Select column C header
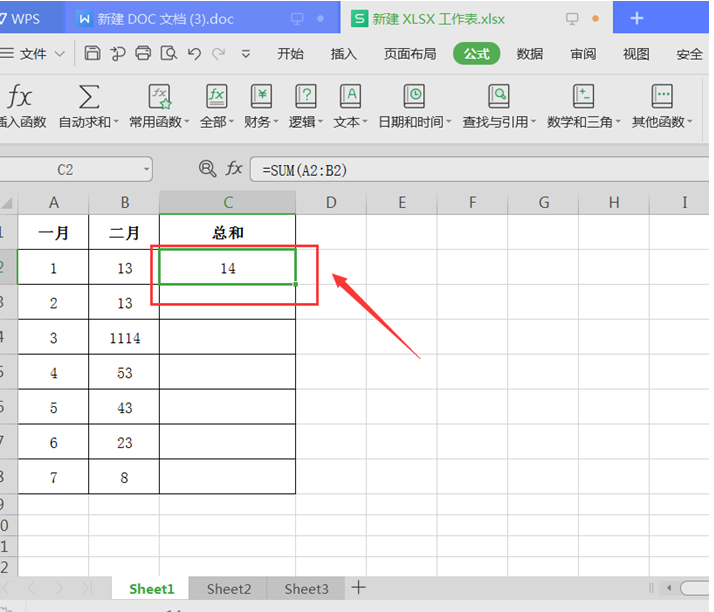The image size is (714, 612). [x=228, y=202]
